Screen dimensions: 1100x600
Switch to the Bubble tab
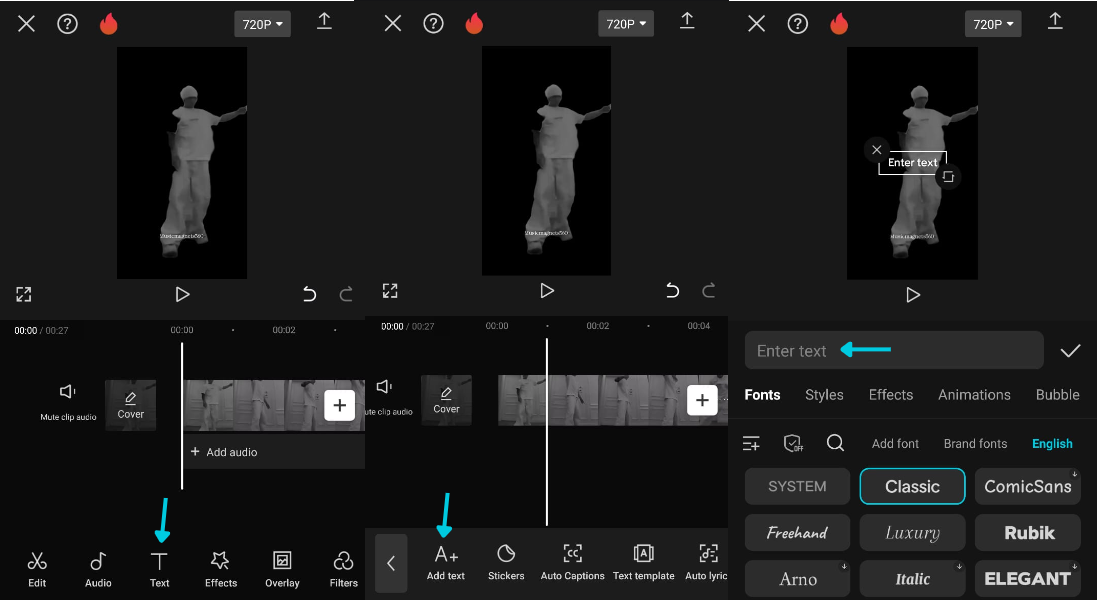1057,394
